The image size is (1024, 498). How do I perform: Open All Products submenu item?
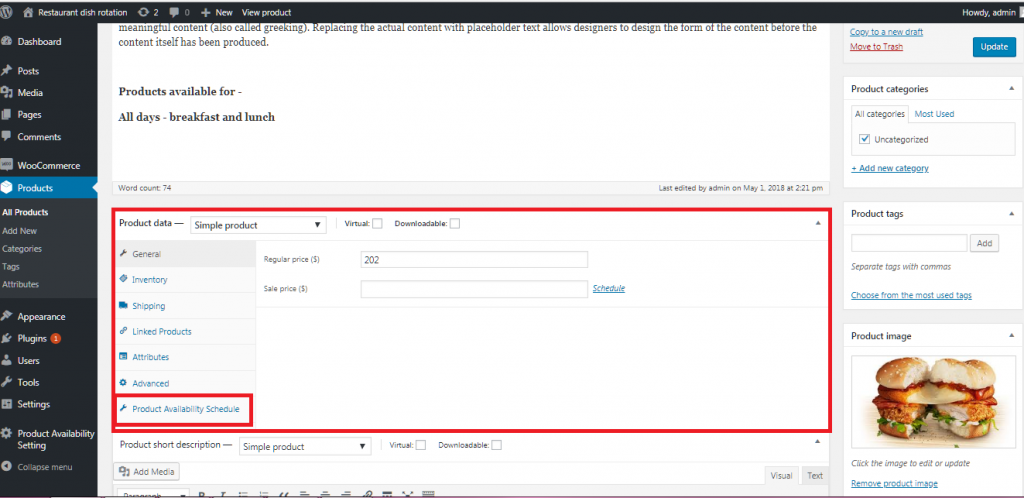tap(25, 212)
